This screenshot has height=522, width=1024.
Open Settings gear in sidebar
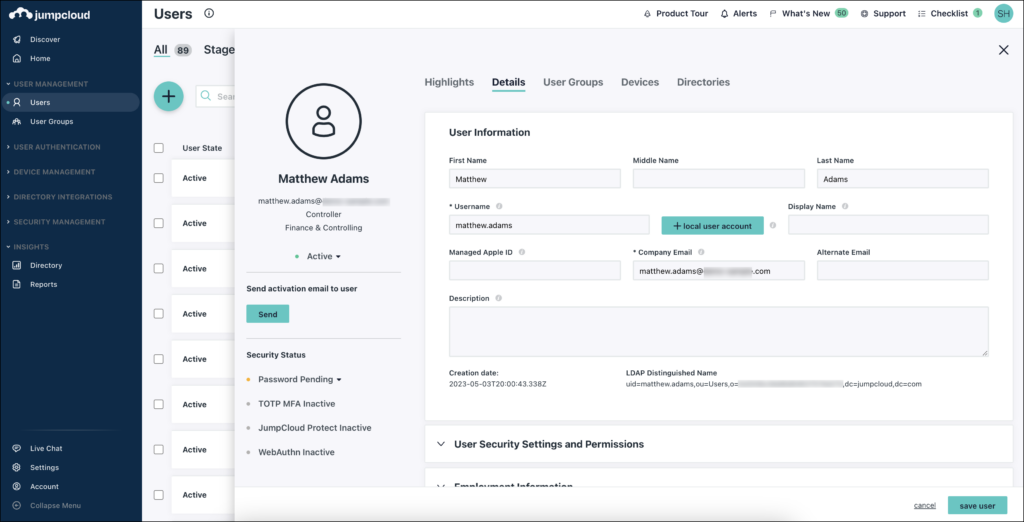pyautogui.click(x=44, y=467)
